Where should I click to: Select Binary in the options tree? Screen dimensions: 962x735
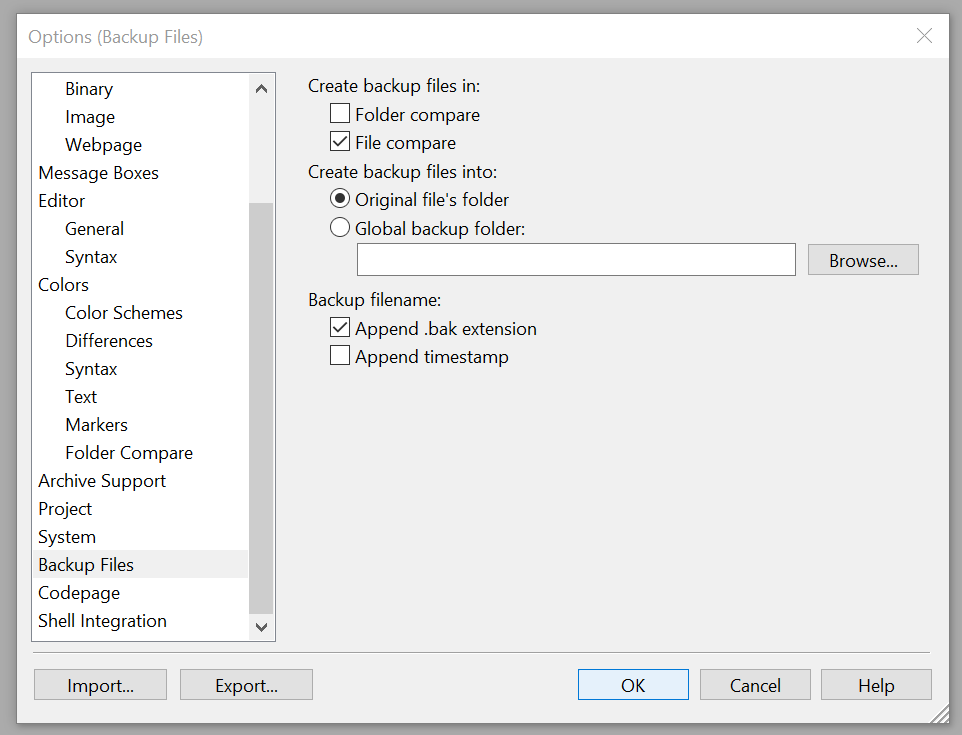[x=89, y=89]
